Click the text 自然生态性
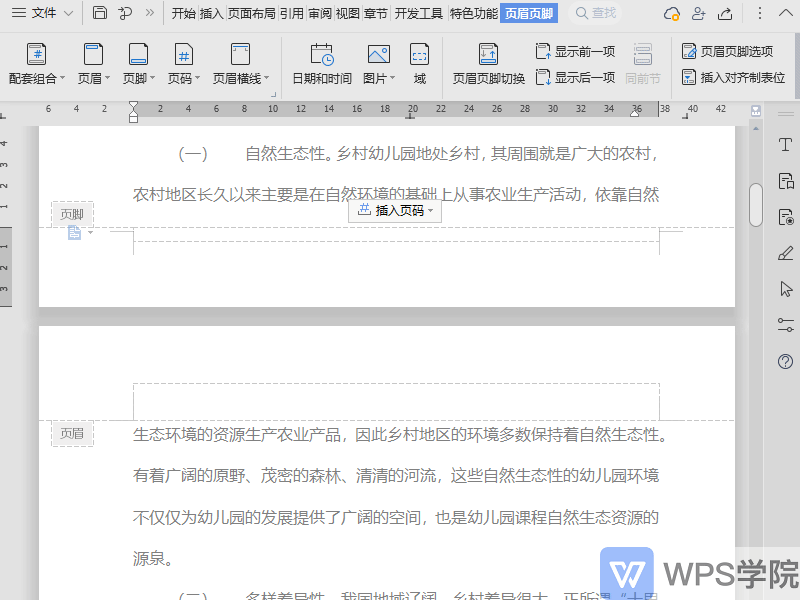800x600 pixels. (x=285, y=153)
